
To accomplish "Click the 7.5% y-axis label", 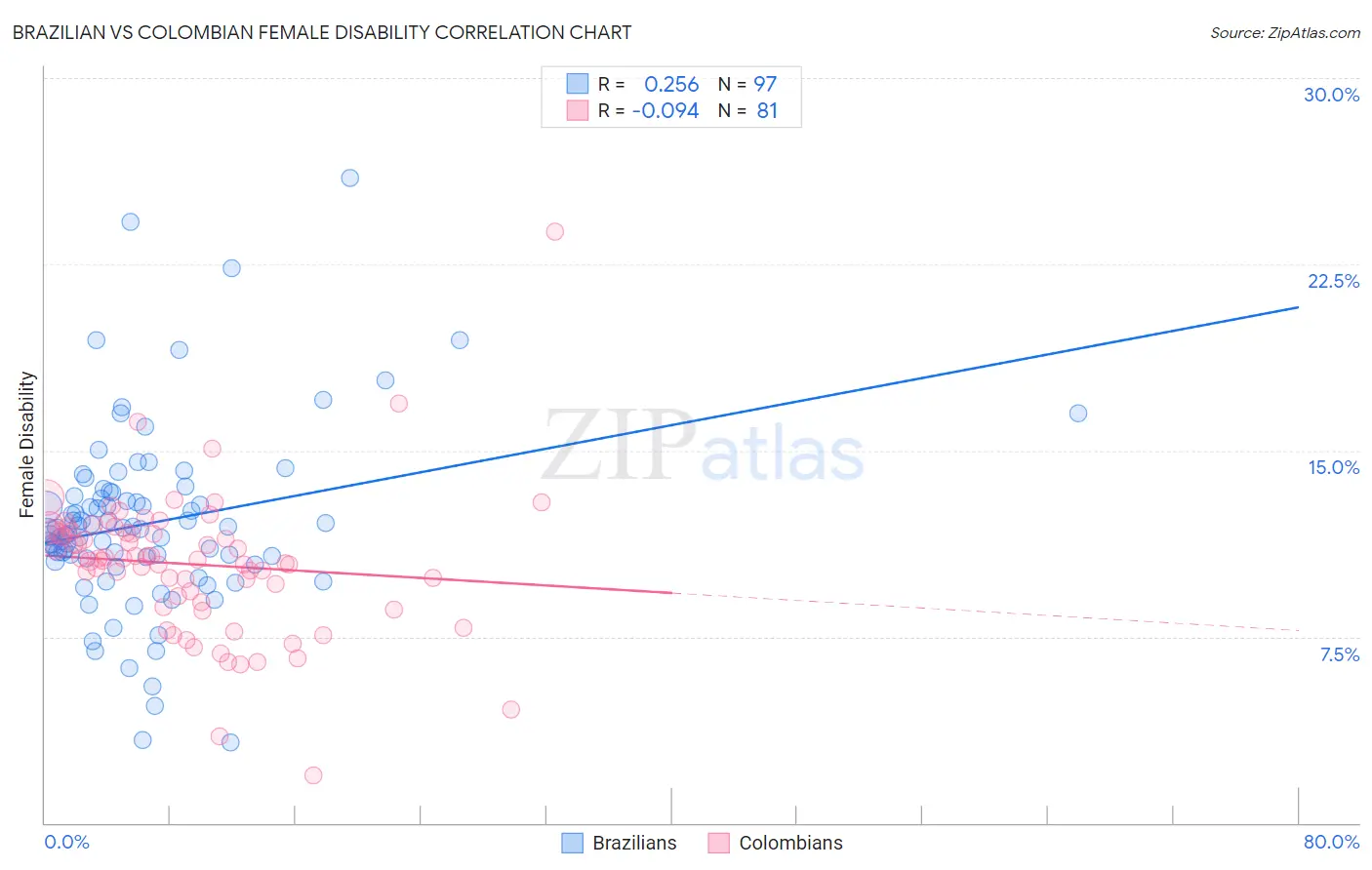I will pyautogui.click(x=1339, y=654).
